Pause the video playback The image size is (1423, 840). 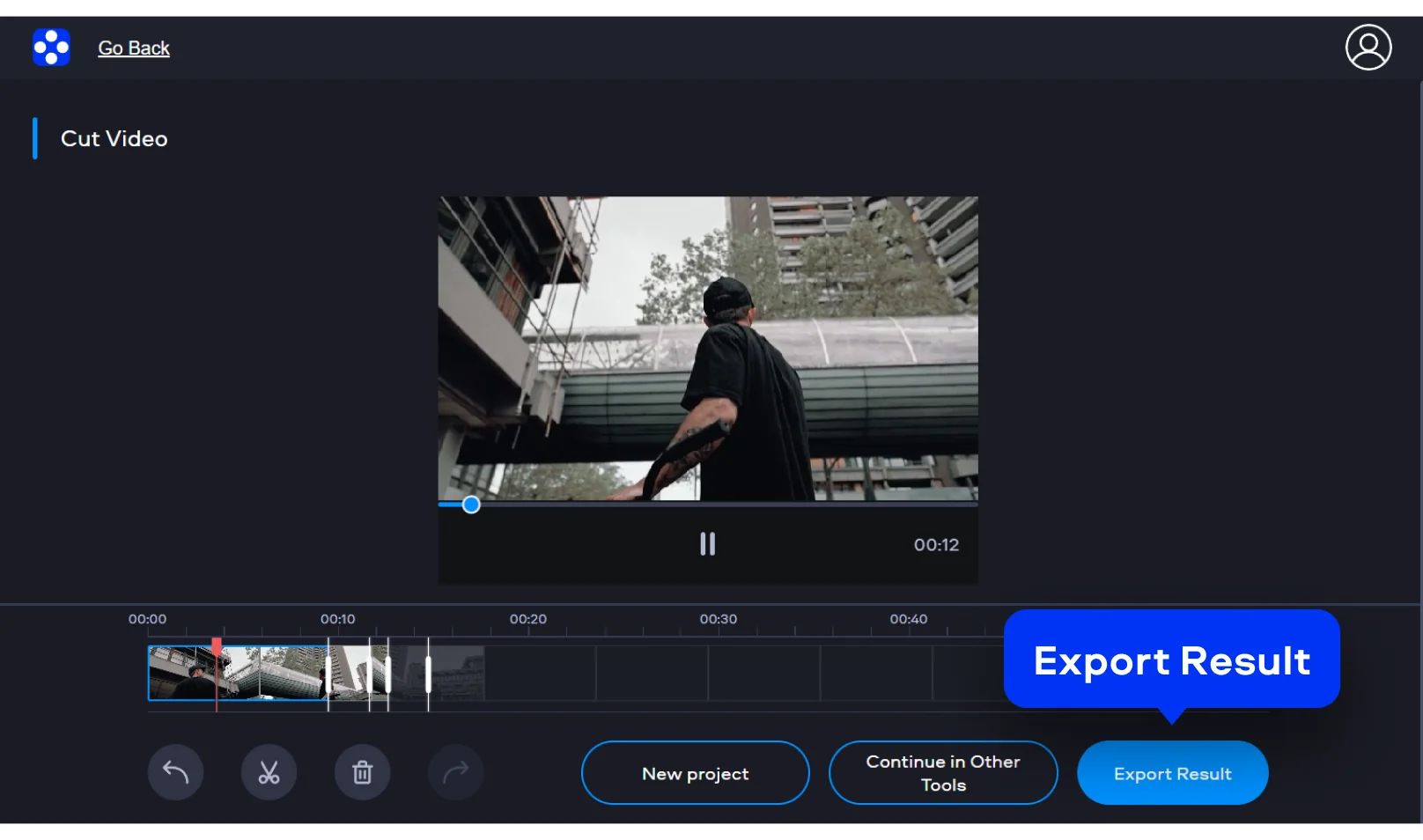pyautogui.click(x=707, y=544)
